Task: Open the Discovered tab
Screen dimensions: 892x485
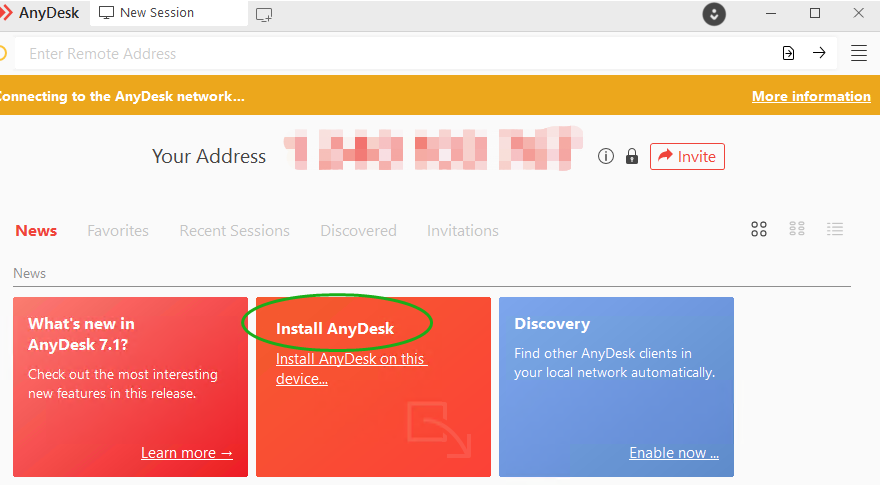Action: point(358,231)
